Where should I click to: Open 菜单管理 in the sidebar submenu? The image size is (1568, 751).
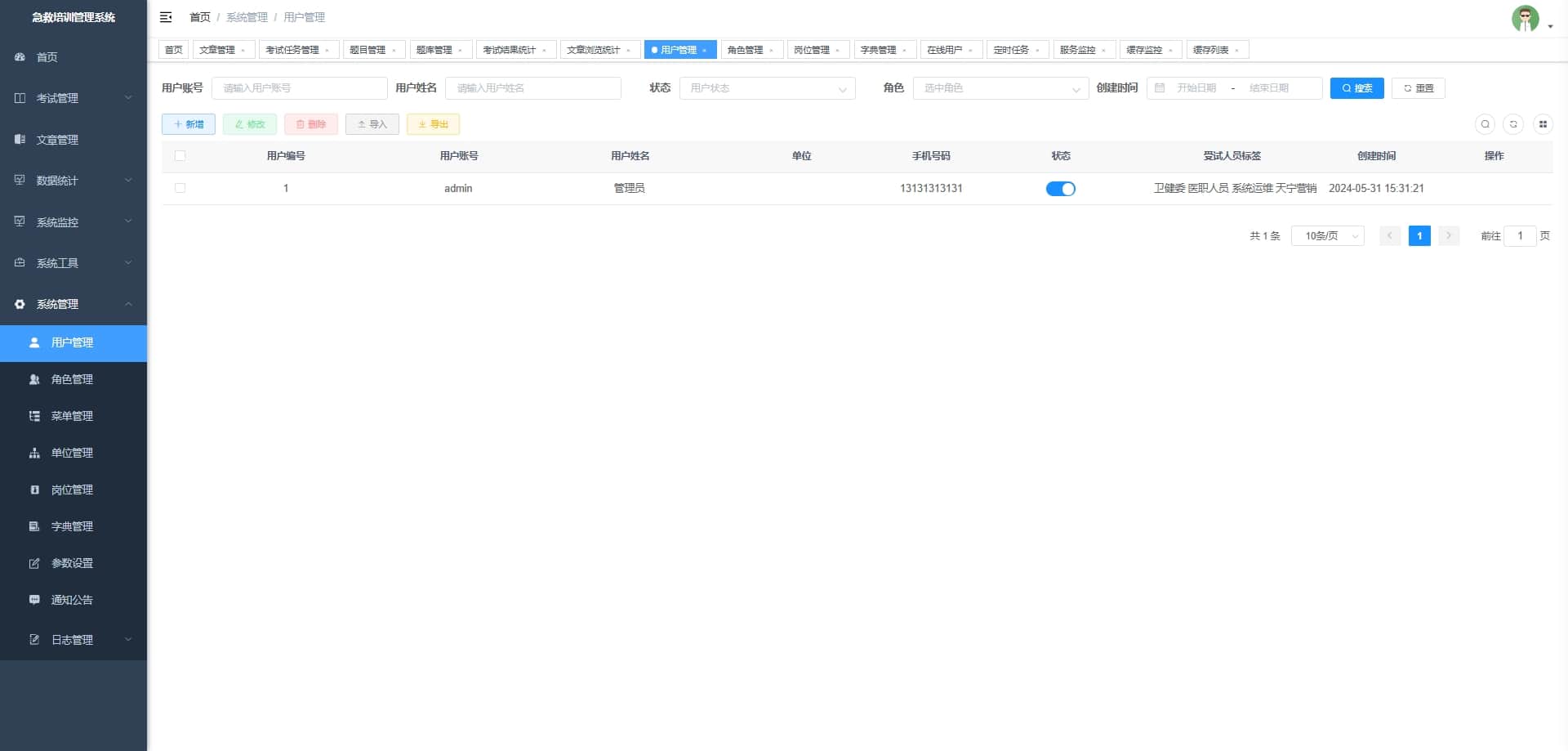tap(73, 416)
